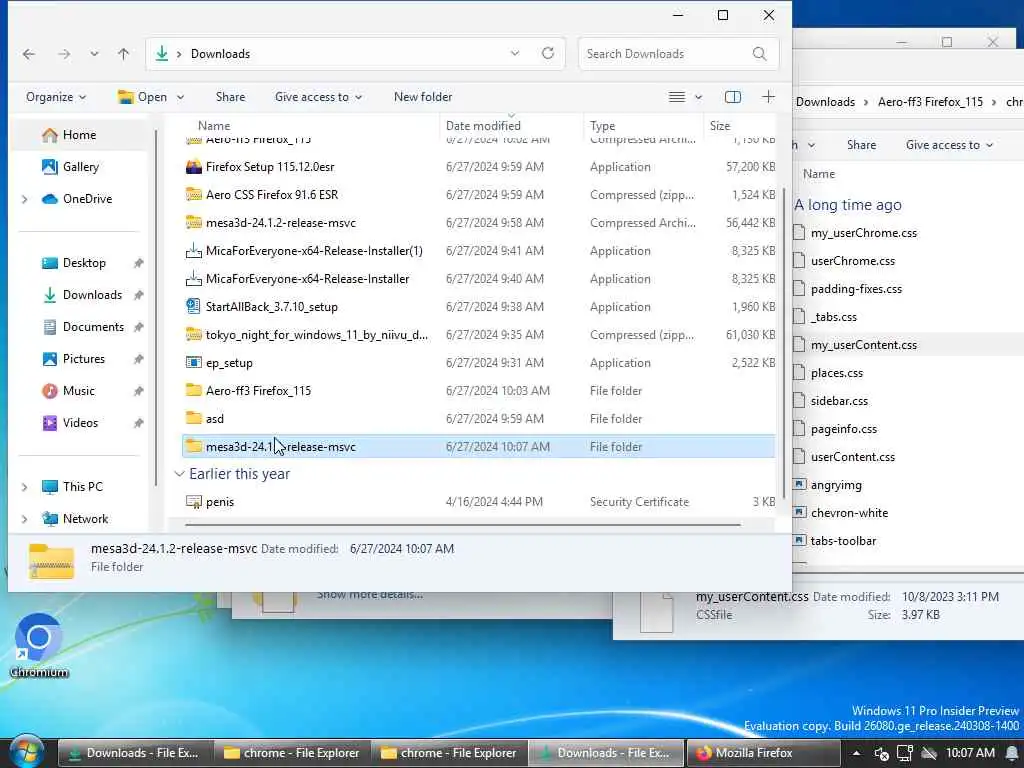Expand the OneDrive tree node
Viewport: 1024px width, 768px height.
[25, 199]
